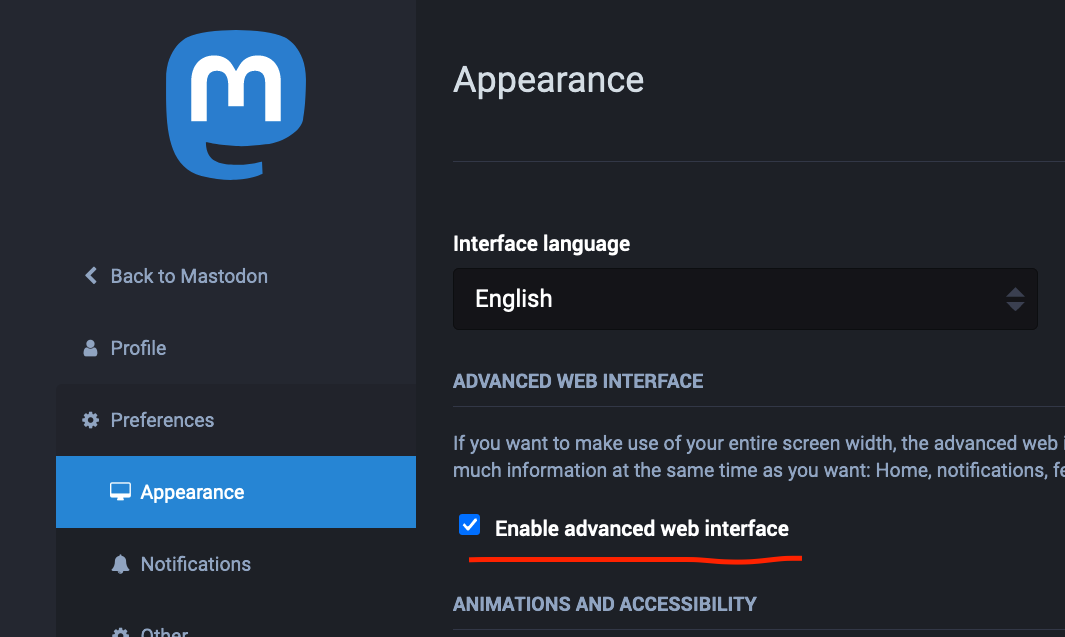Image resolution: width=1065 pixels, height=637 pixels.
Task: Select the highlighted Appearance menu label
Action: [192, 492]
